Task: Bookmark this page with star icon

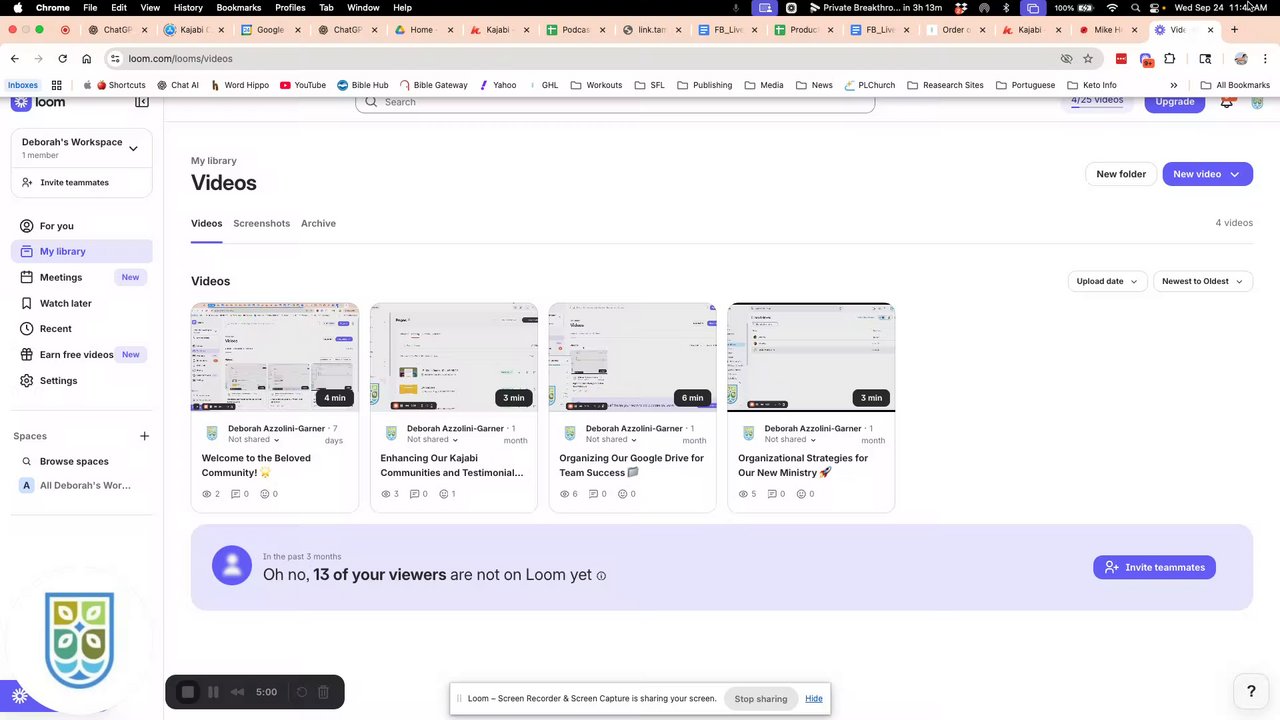Action: [x=1088, y=59]
